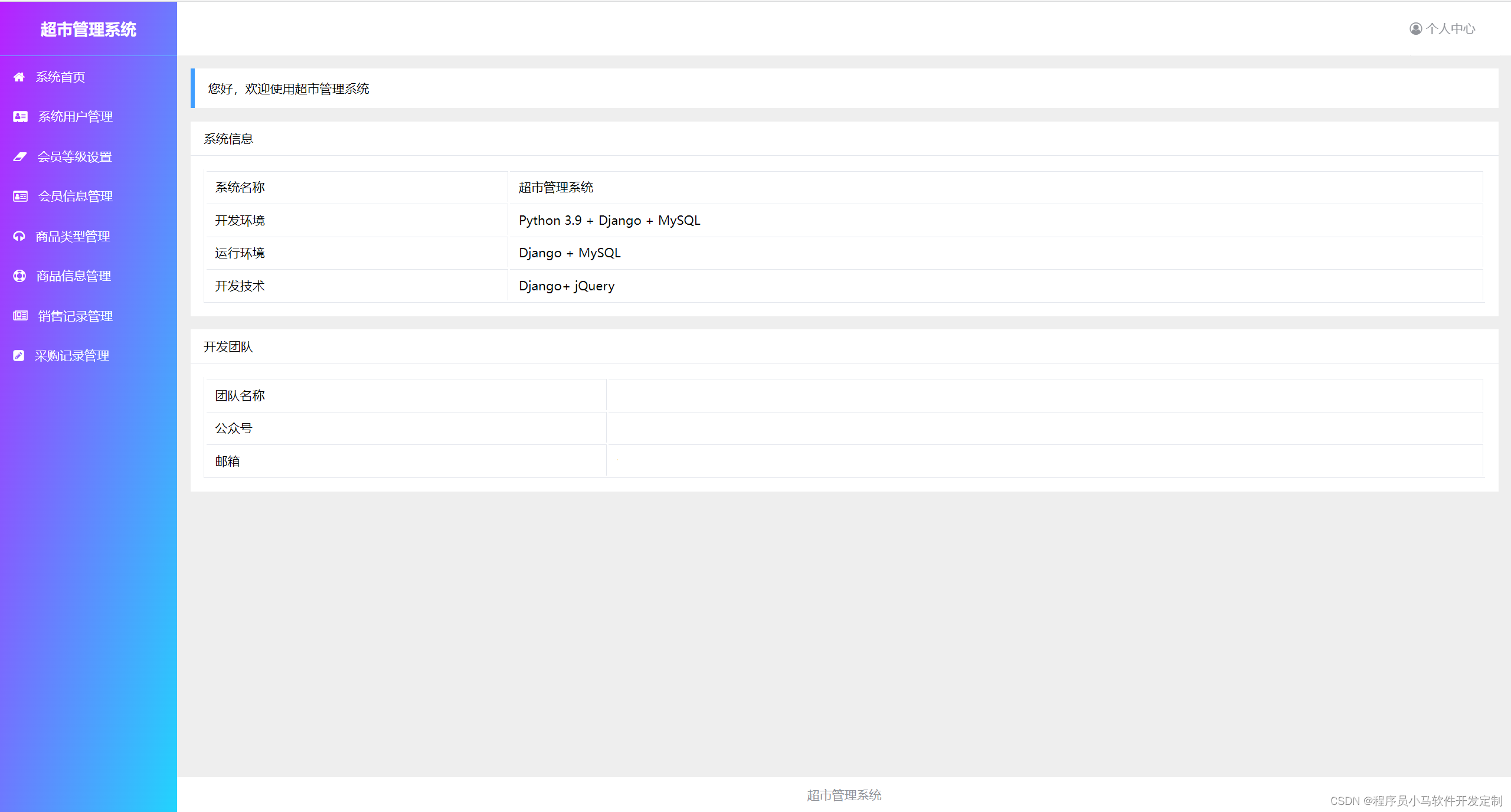Click the newspaper icon beside 销售记录管理

(x=20, y=316)
